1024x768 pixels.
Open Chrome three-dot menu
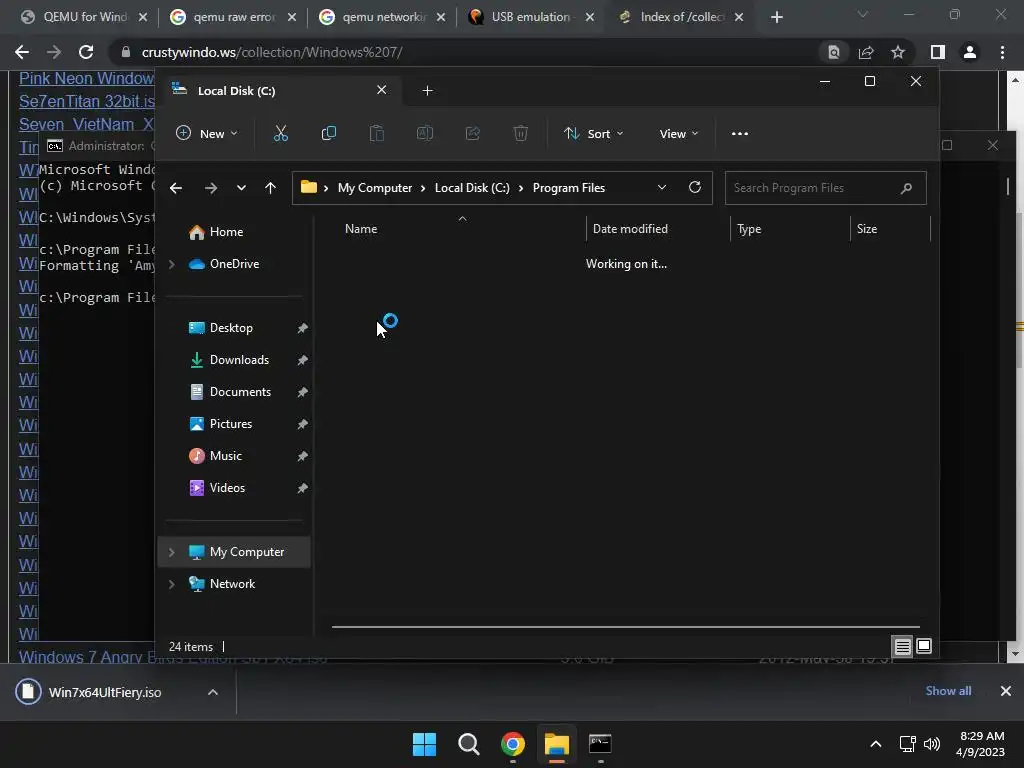point(1002,52)
